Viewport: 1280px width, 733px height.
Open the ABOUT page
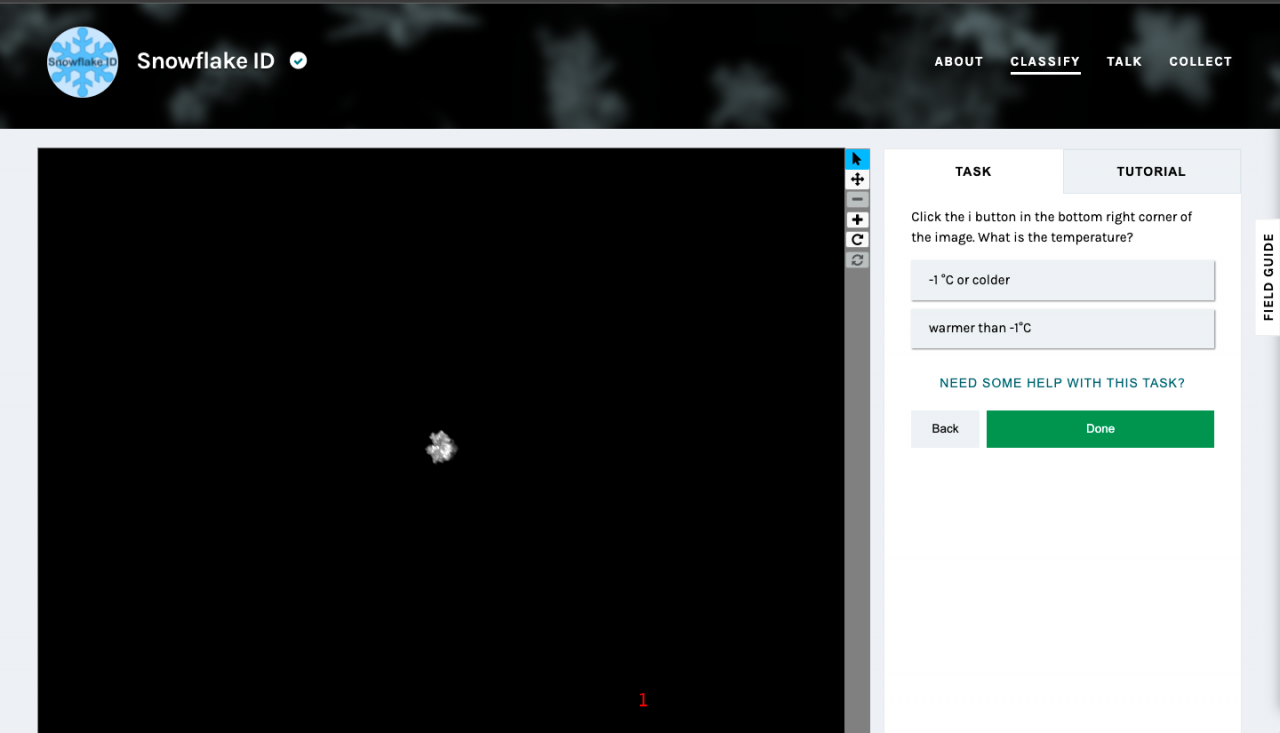point(959,61)
